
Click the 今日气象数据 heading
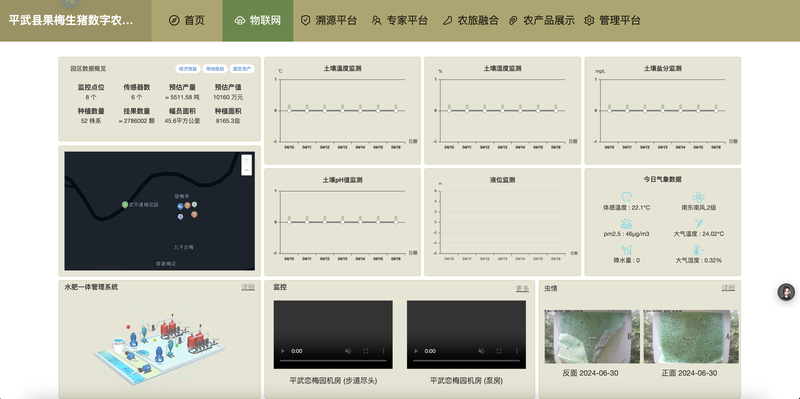click(663, 179)
